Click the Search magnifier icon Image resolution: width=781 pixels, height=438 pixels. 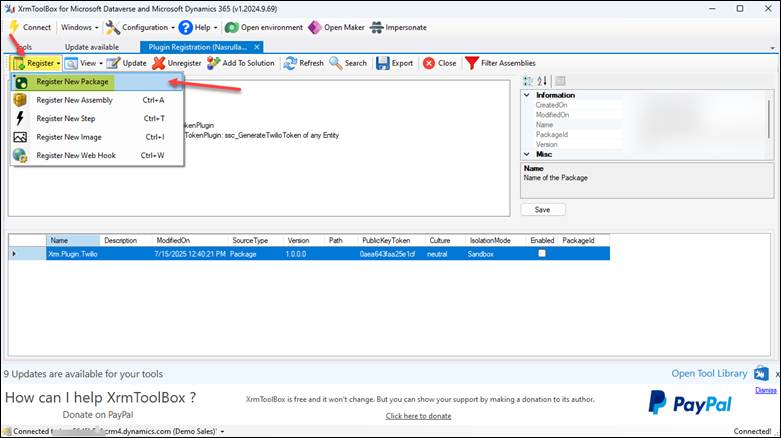[x=336, y=63]
